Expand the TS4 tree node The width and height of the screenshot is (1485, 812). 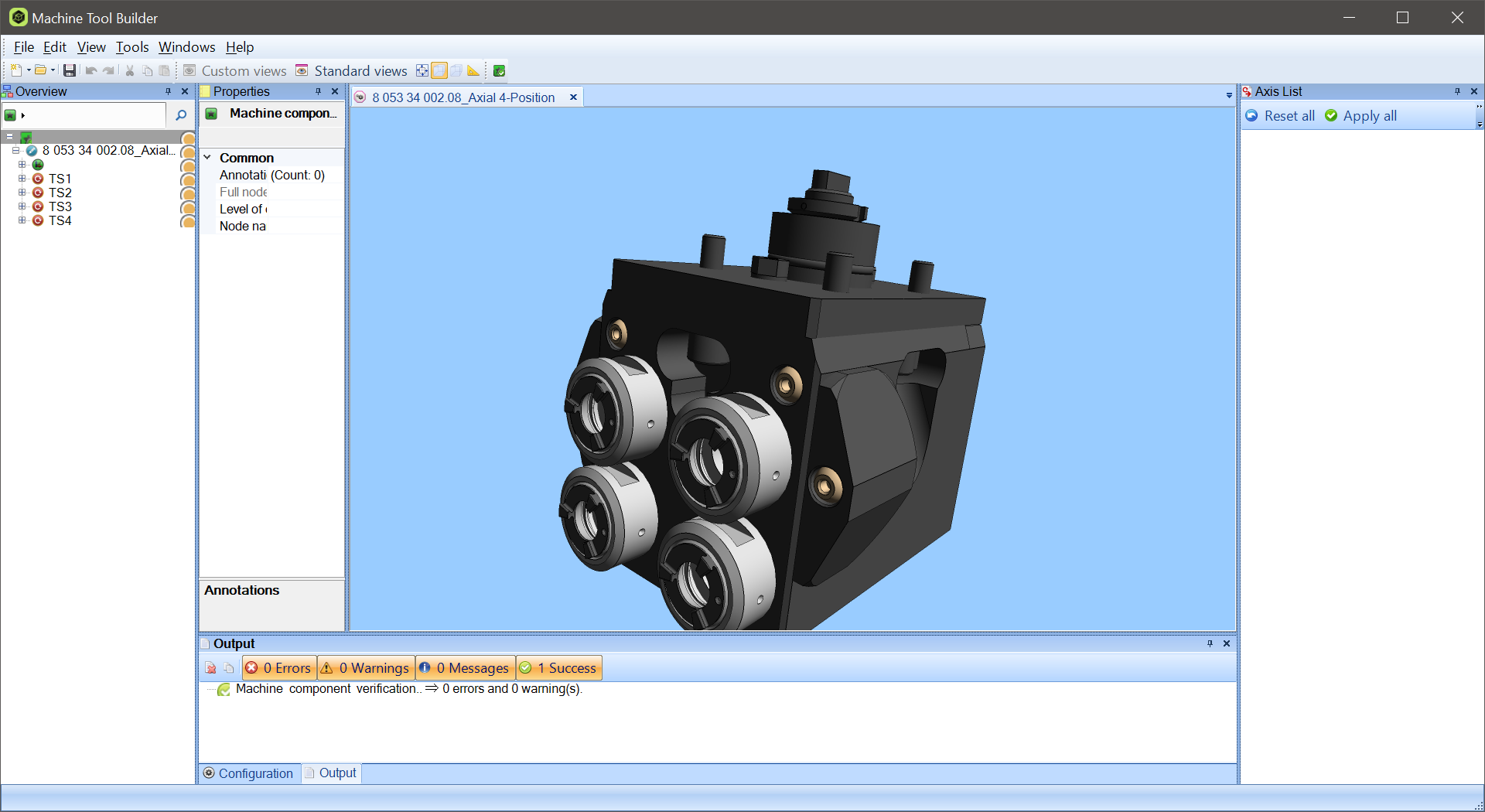pos(22,220)
